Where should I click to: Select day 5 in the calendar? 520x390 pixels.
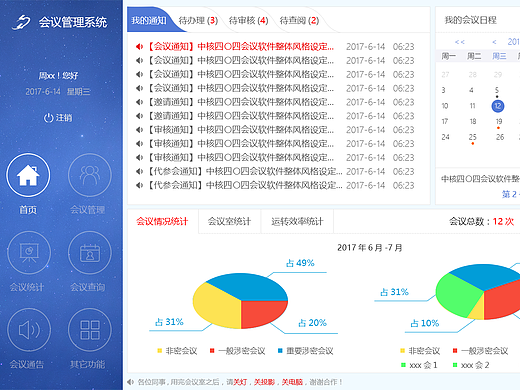[x=497, y=90]
